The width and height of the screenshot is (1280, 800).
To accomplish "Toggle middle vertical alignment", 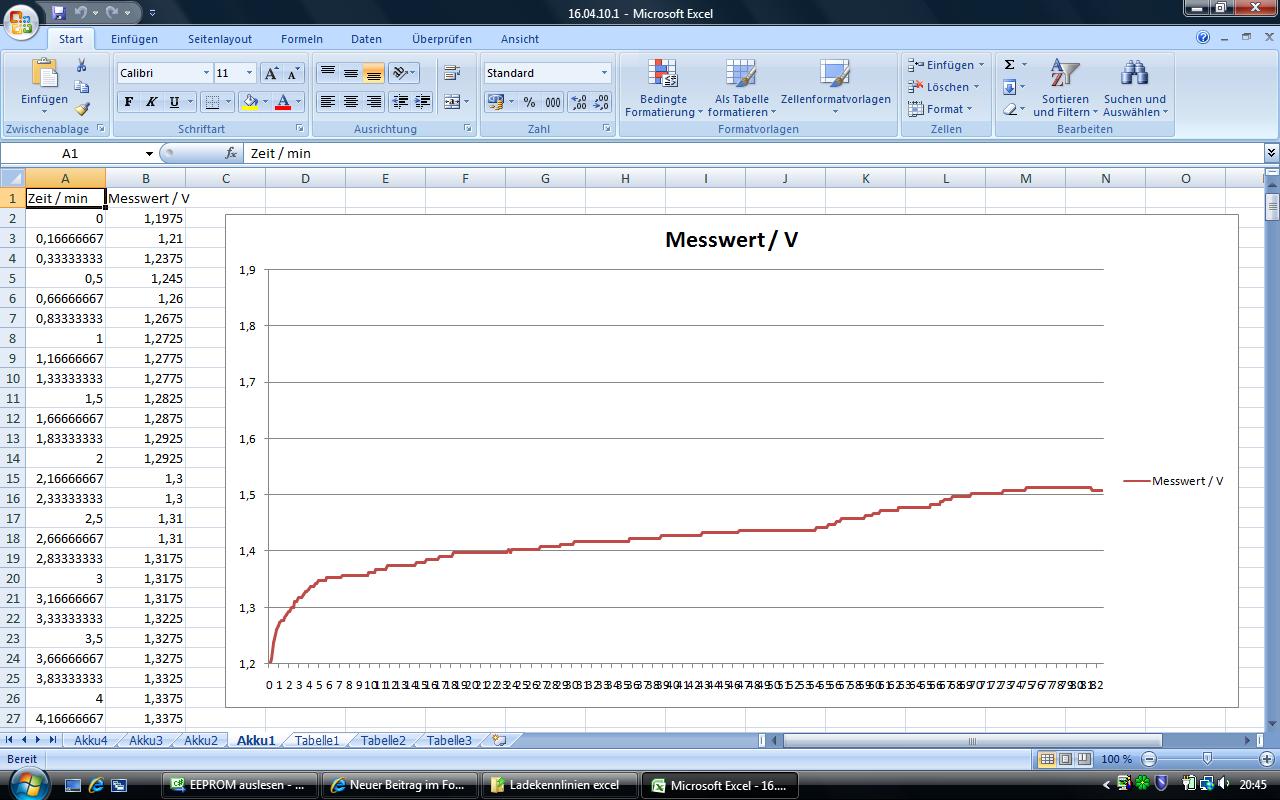I will point(350,73).
